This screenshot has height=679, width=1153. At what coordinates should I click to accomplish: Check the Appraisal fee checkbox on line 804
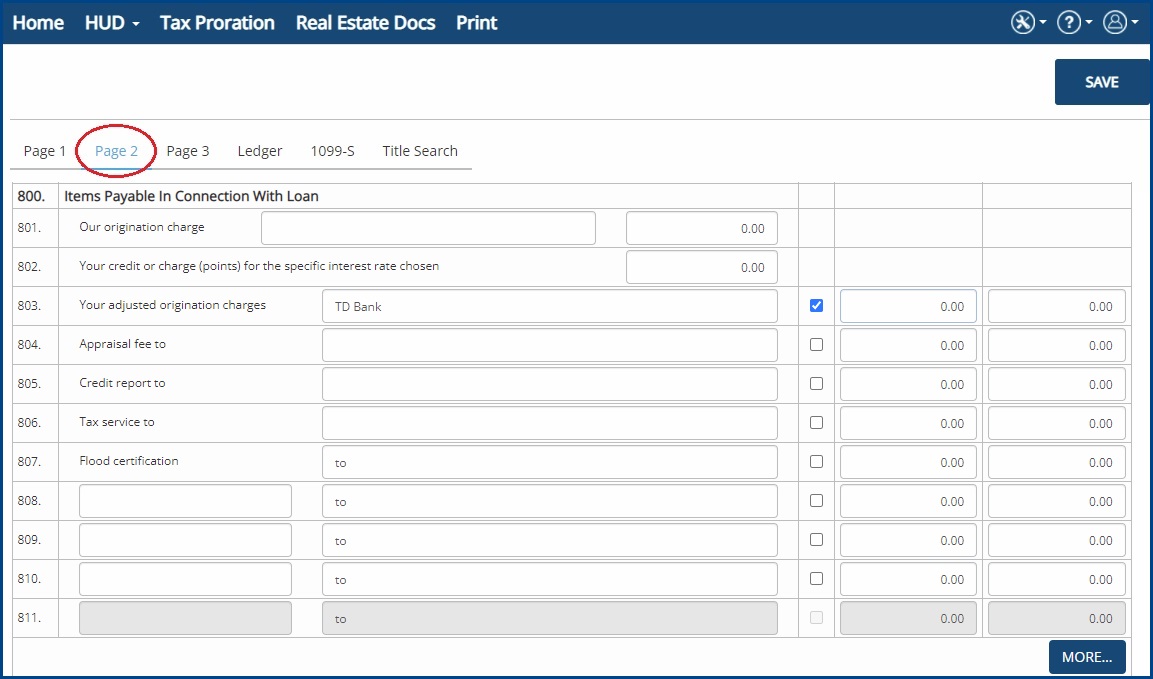click(x=816, y=344)
